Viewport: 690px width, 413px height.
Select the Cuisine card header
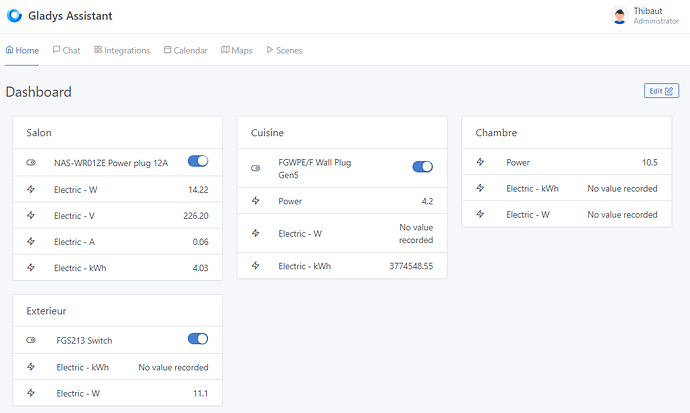point(342,133)
